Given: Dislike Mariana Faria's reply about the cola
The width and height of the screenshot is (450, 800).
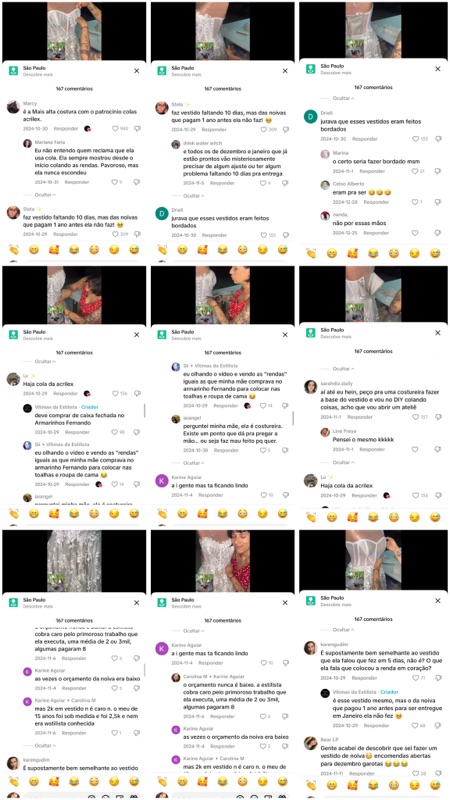Looking at the screenshot, I should click(x=137, y=182).
